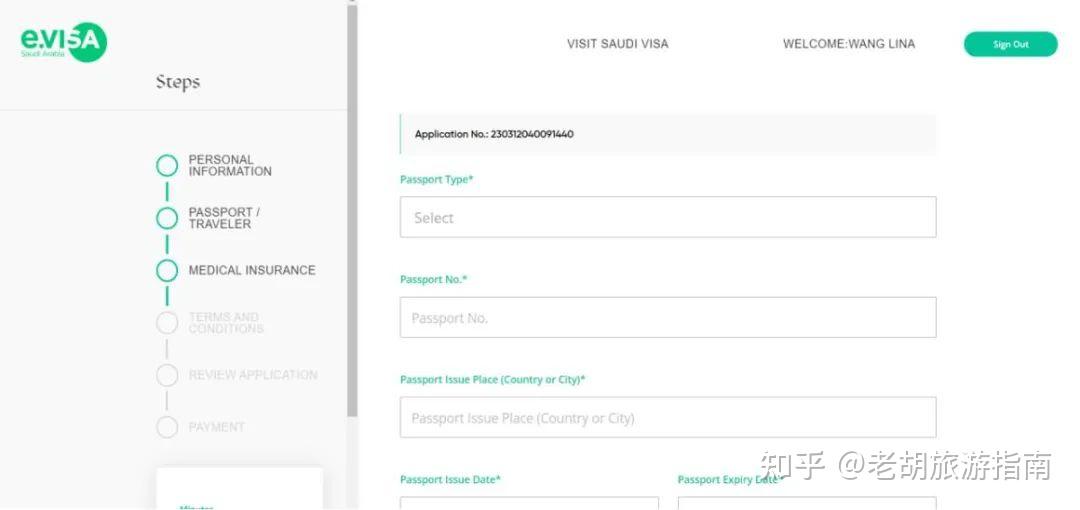The height and width of the screenshot is (510, 1080).
Task: Click the Welcome: WANG LINA menu item
Action: click(x=848, y=44)
